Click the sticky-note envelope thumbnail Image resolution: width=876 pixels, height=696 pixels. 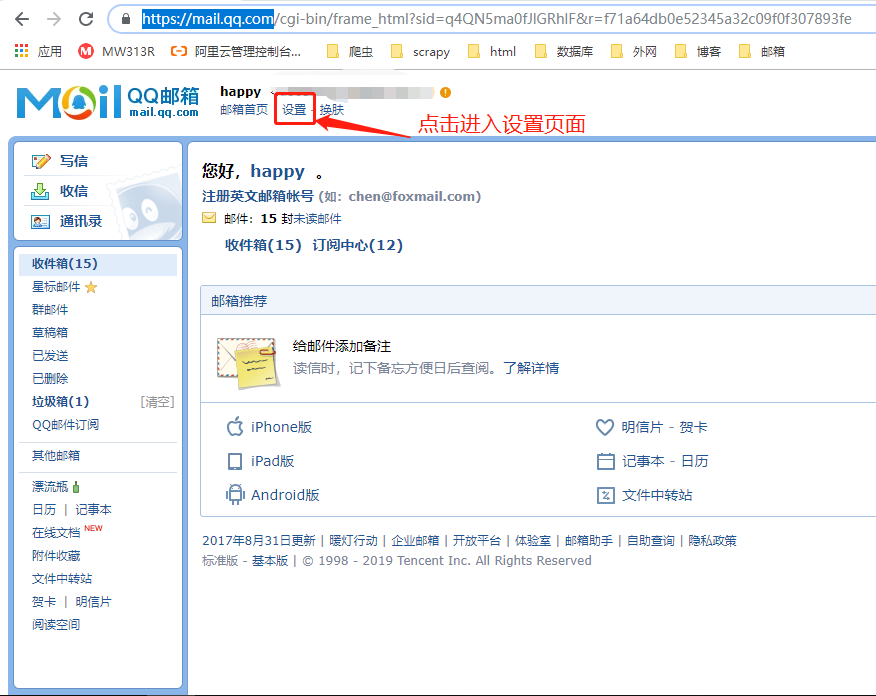pyautogui.click(x=248, y=363)
